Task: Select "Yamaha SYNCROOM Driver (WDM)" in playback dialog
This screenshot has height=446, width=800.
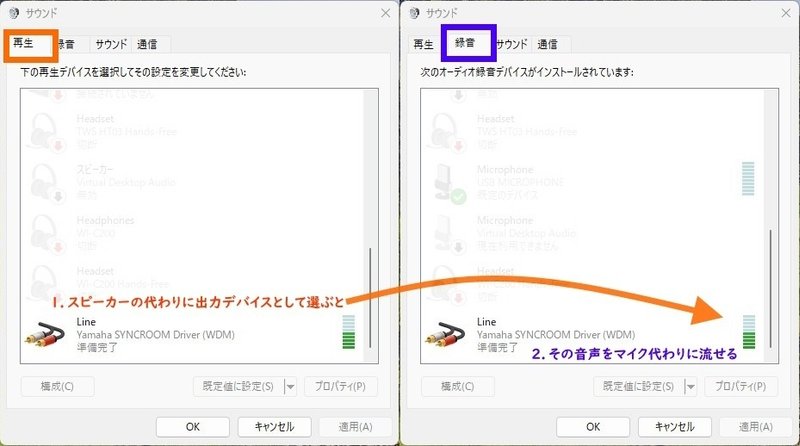Action: coord(156,335)
